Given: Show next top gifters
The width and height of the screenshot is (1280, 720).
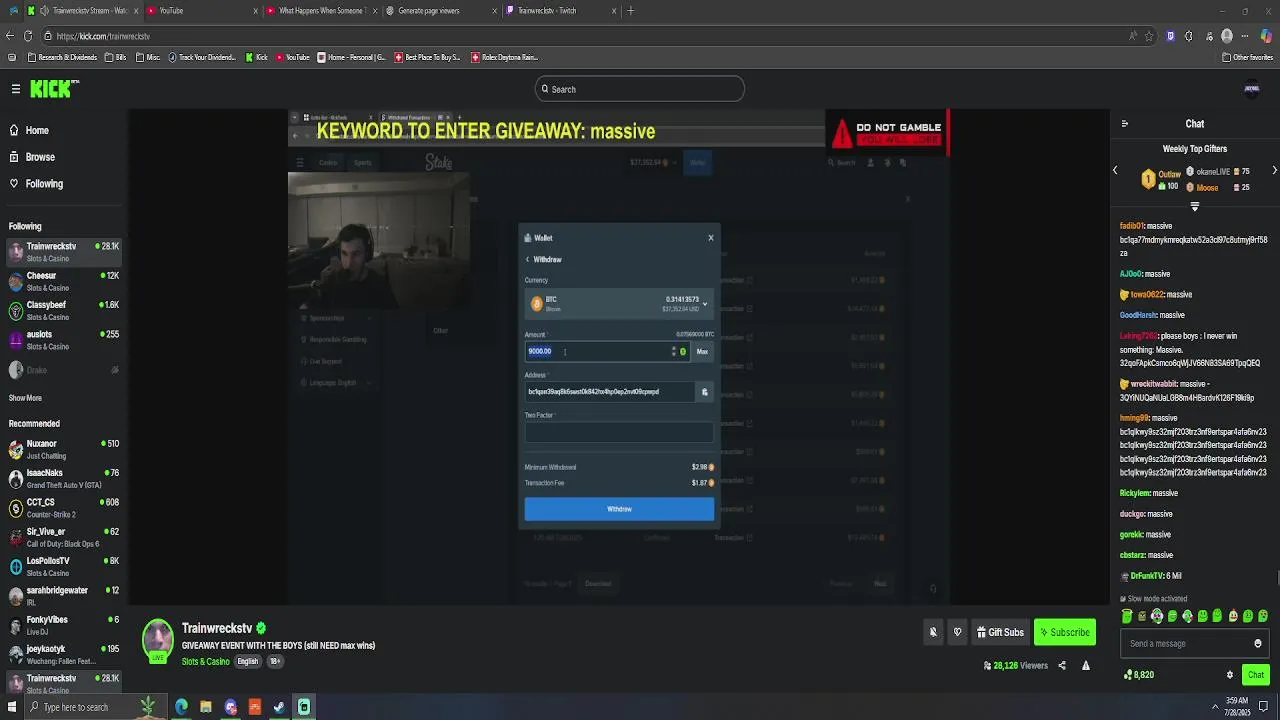Looking at the screenshot, I should tap(1274, 171).
